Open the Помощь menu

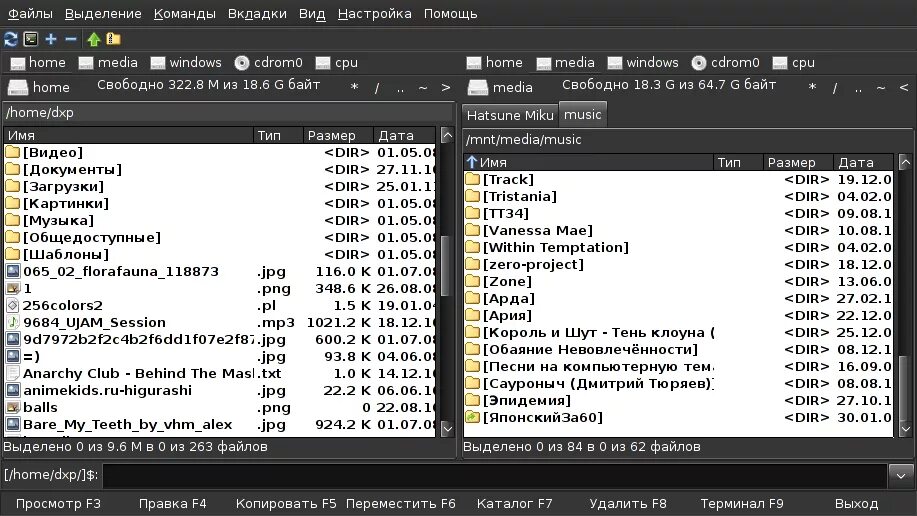pyautogui.click(x=450, y=13)
